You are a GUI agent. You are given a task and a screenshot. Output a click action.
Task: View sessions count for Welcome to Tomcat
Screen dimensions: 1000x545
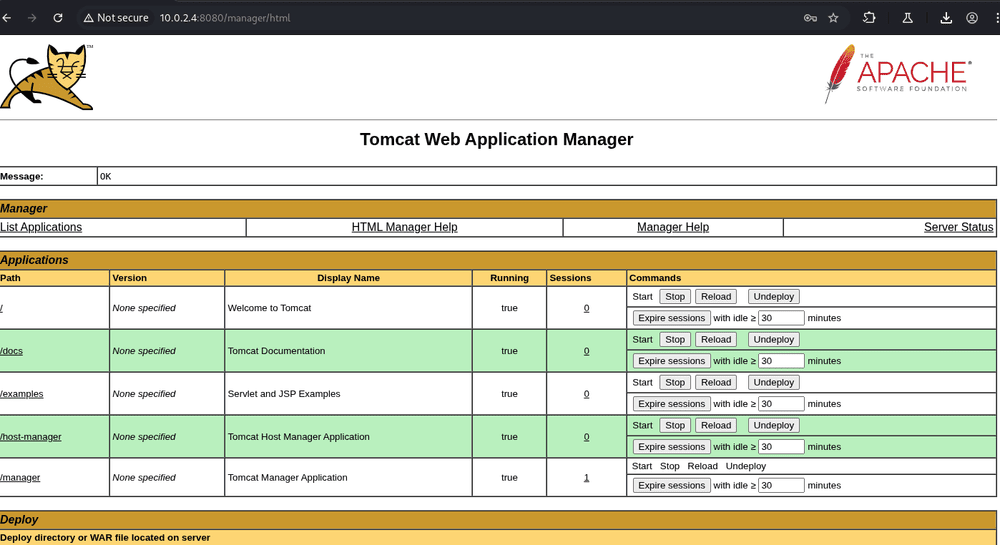[586, 308]
